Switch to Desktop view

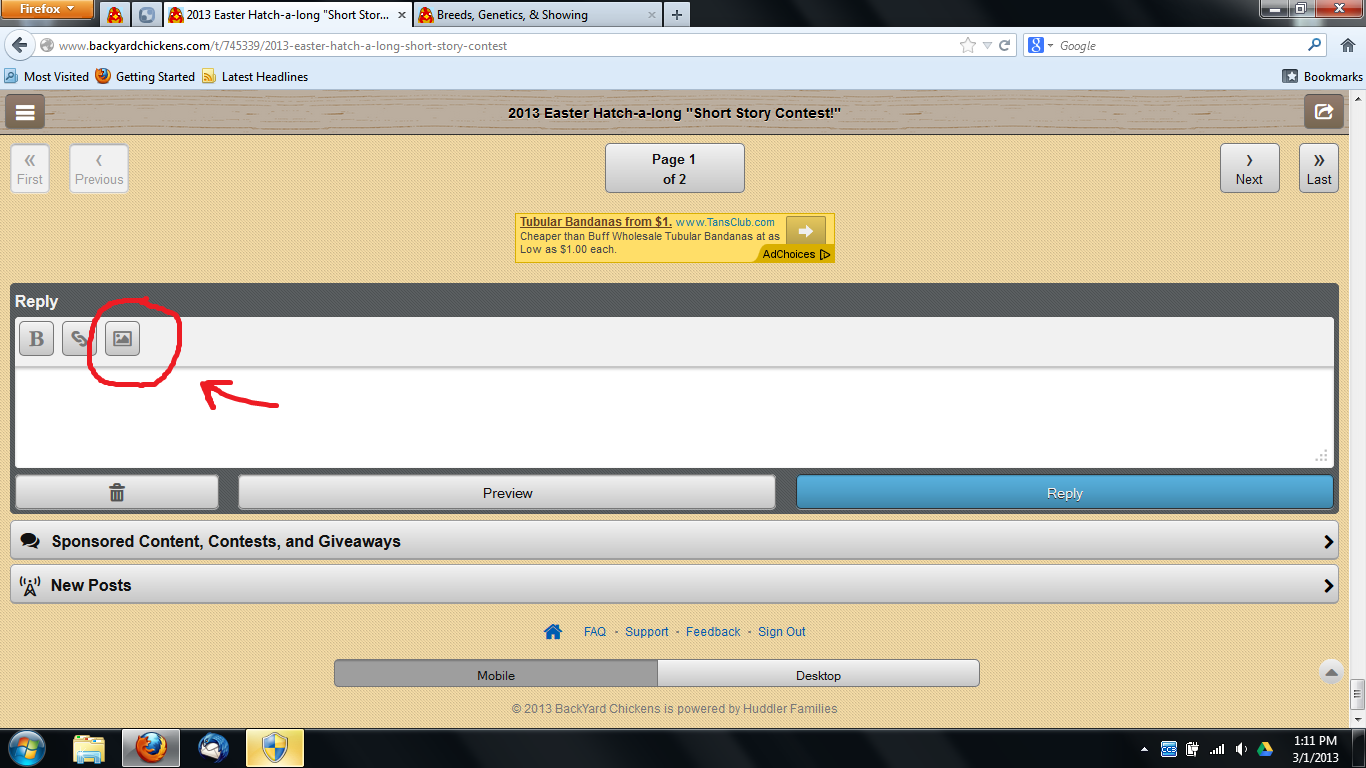[x=818, y=675]
